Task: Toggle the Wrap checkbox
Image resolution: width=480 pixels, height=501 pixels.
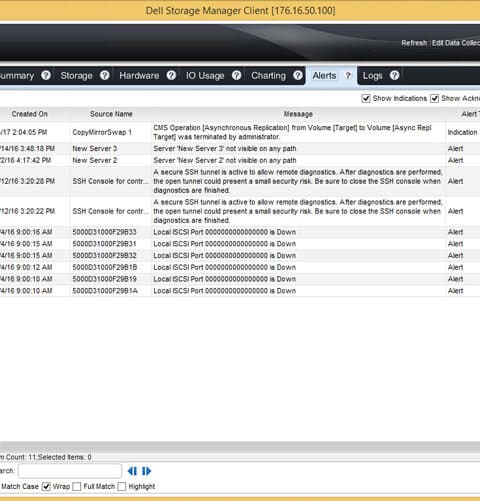Action: coord(46,486)
